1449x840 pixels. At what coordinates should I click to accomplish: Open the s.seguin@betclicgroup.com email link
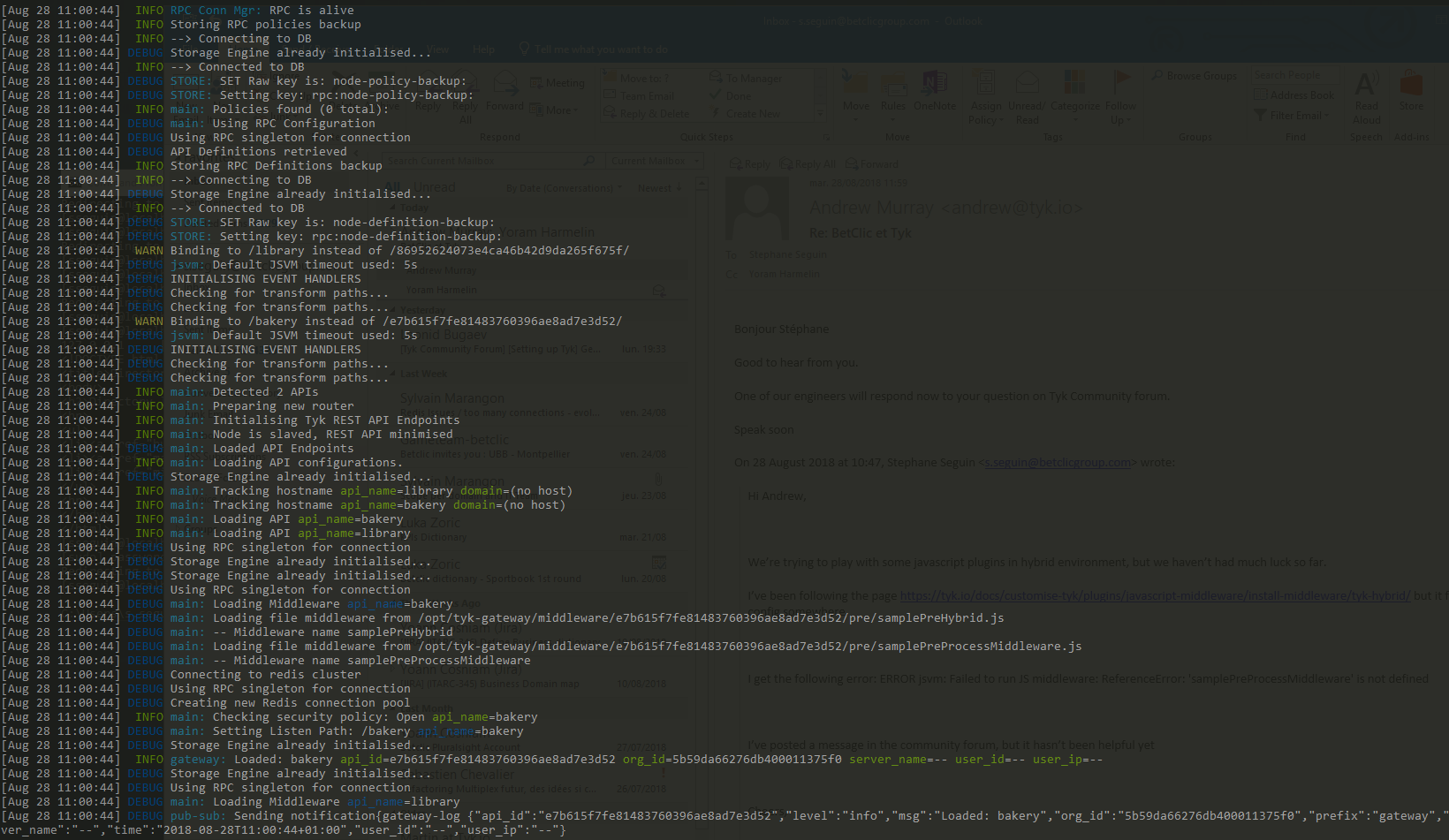click(x=1057, y=462)
